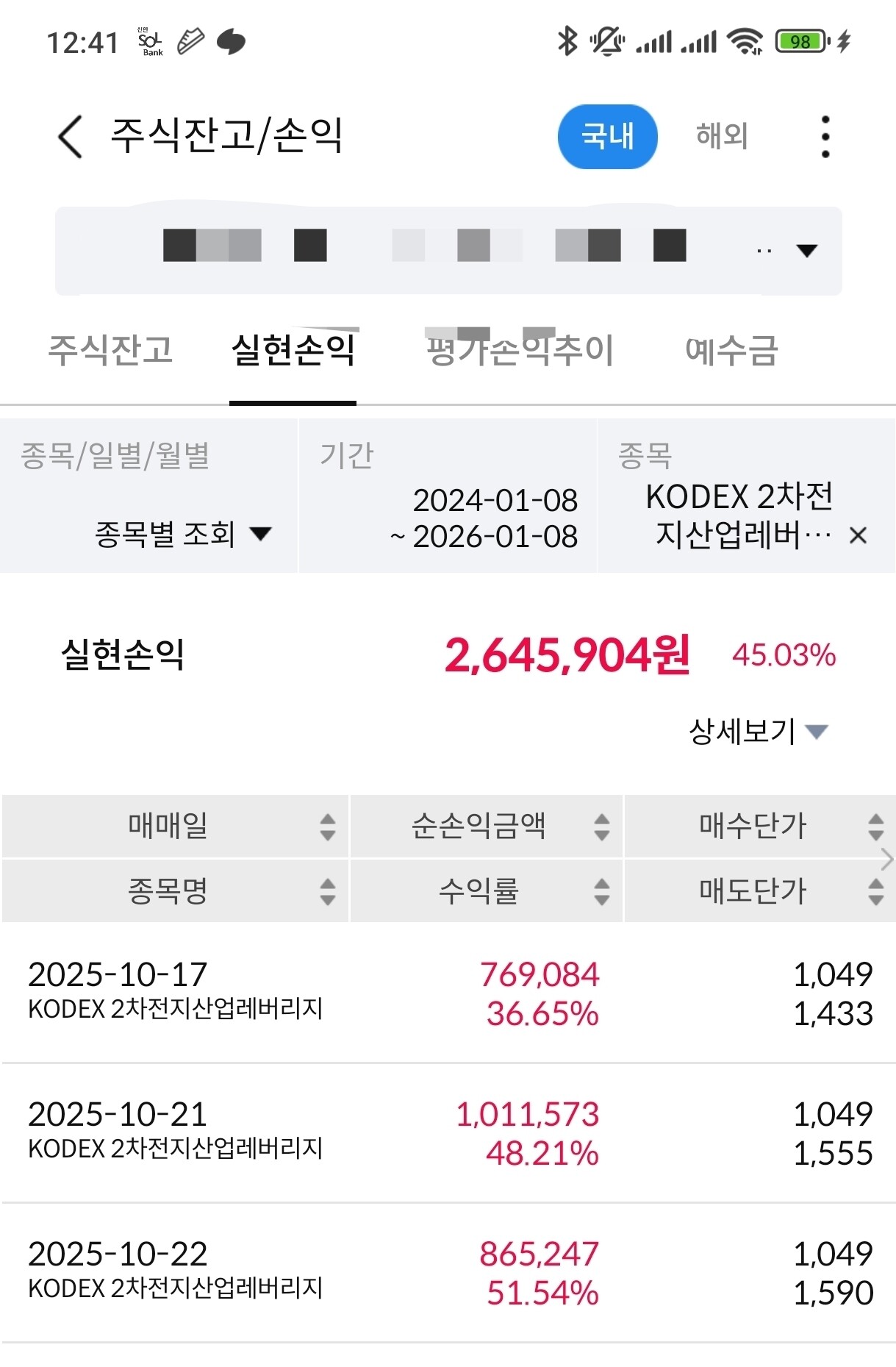Open the 종목별 조회 dropdown
The image size is (896, 1367).
pyautogui.click(x=184, y=534)
